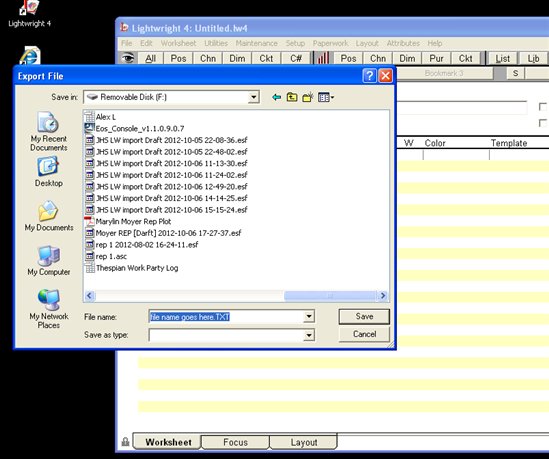This screenshot has width=549, height=459.
Task: Open the Worksheet menu
Action: (x=178, y=43)
